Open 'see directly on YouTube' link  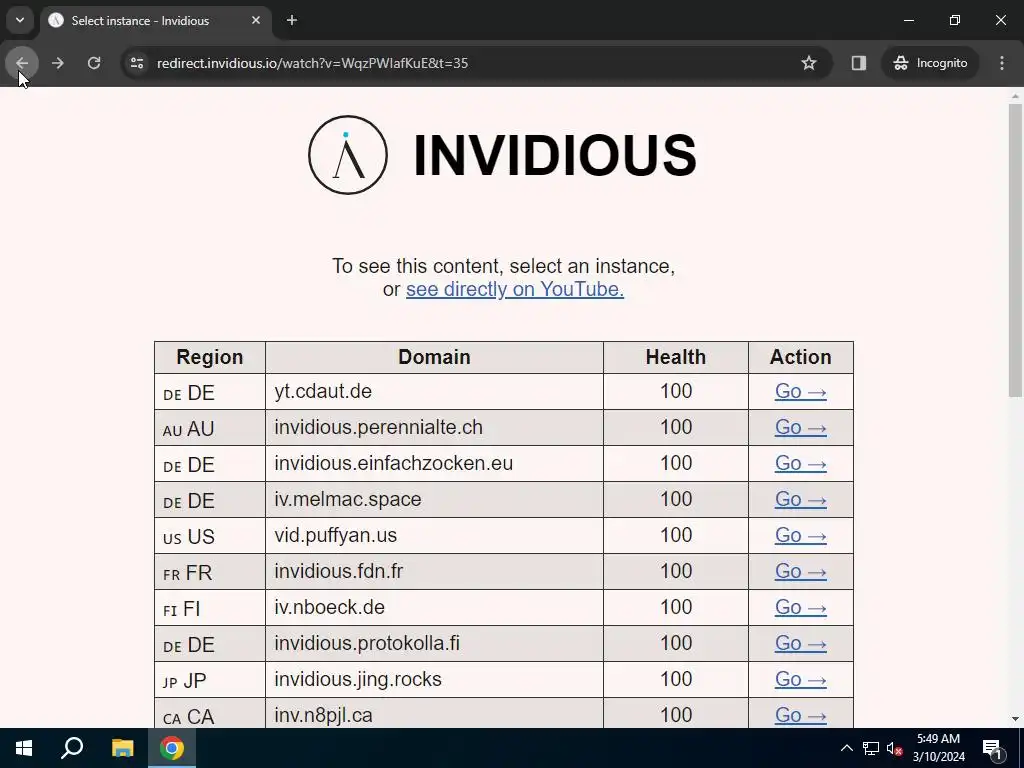point(515,289)
